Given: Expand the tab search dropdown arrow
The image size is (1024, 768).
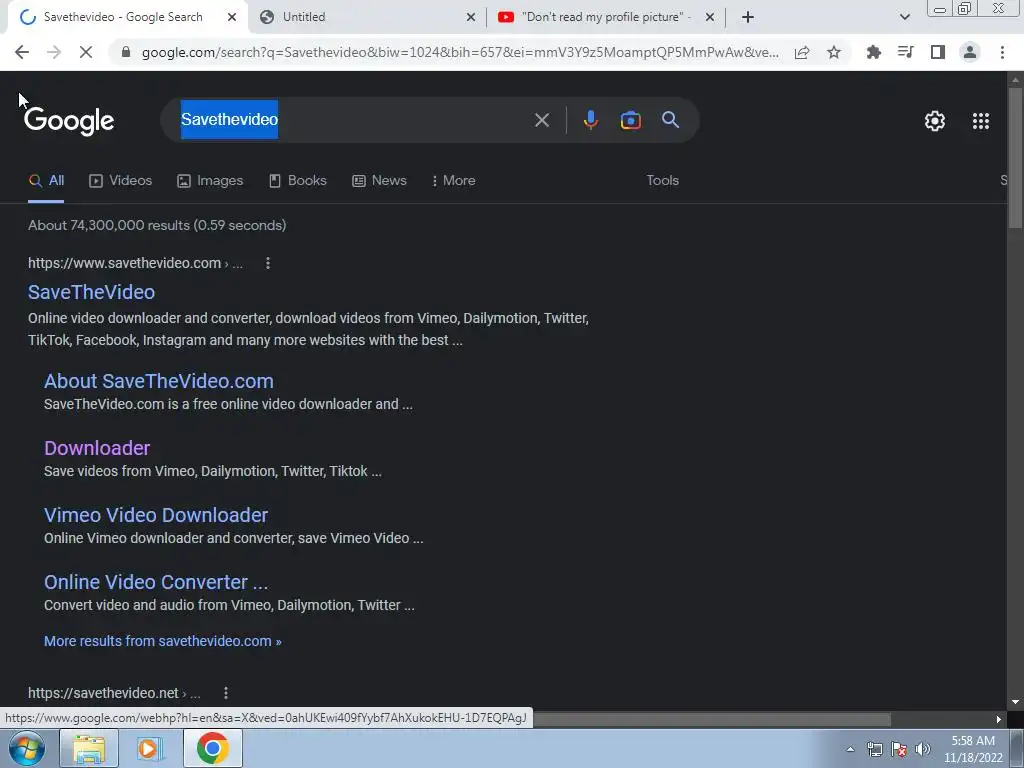Looking at the screenshot, I should [x=904, y=17].
